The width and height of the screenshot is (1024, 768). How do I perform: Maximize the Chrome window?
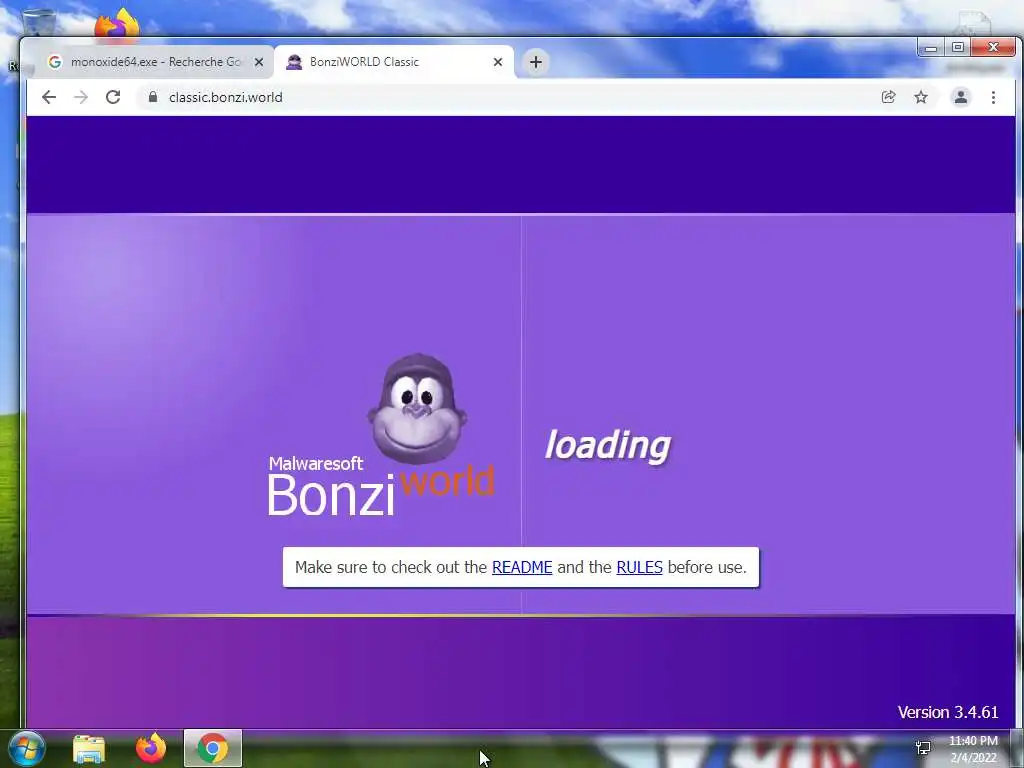click(x=957, y=48)
